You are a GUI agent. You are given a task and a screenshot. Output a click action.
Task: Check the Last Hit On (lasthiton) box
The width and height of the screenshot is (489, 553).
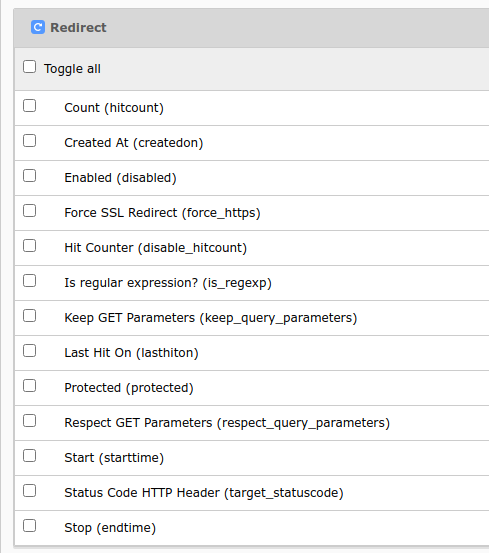click(29, 351)
